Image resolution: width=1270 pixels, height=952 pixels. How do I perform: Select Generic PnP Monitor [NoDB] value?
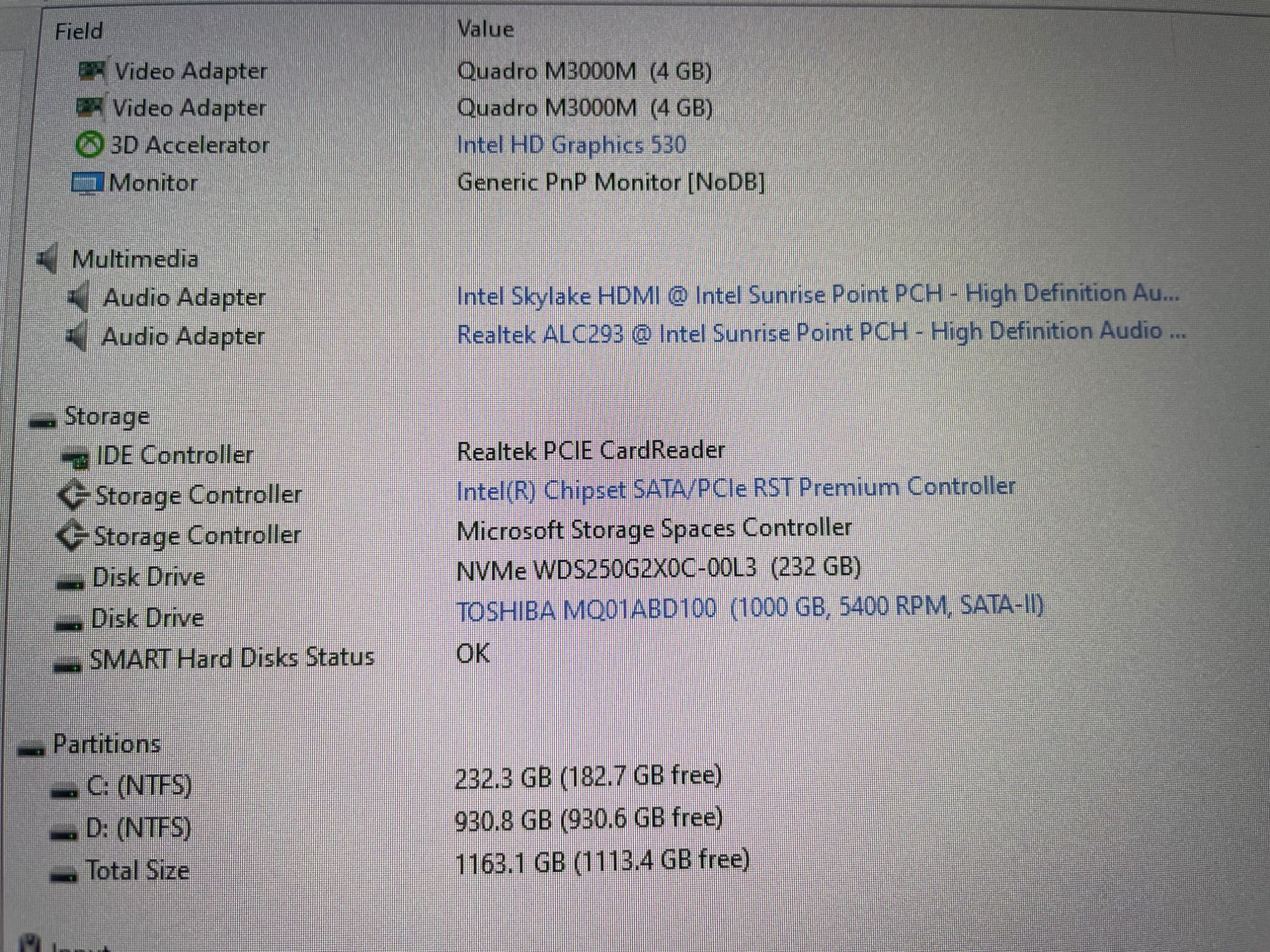click(x=611, y=183)
